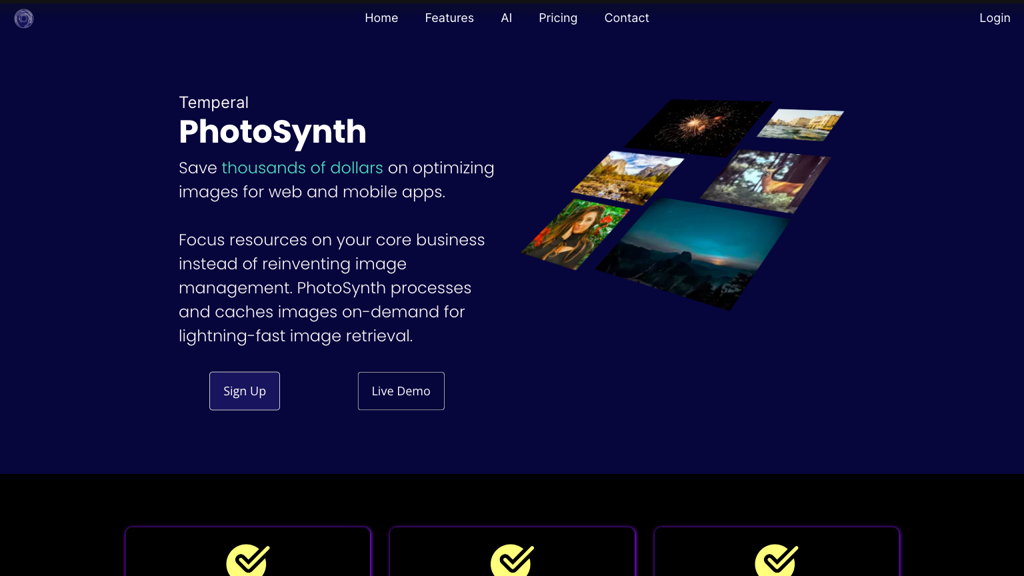
Task: Open the Features nav item
Action: point(449,18)
